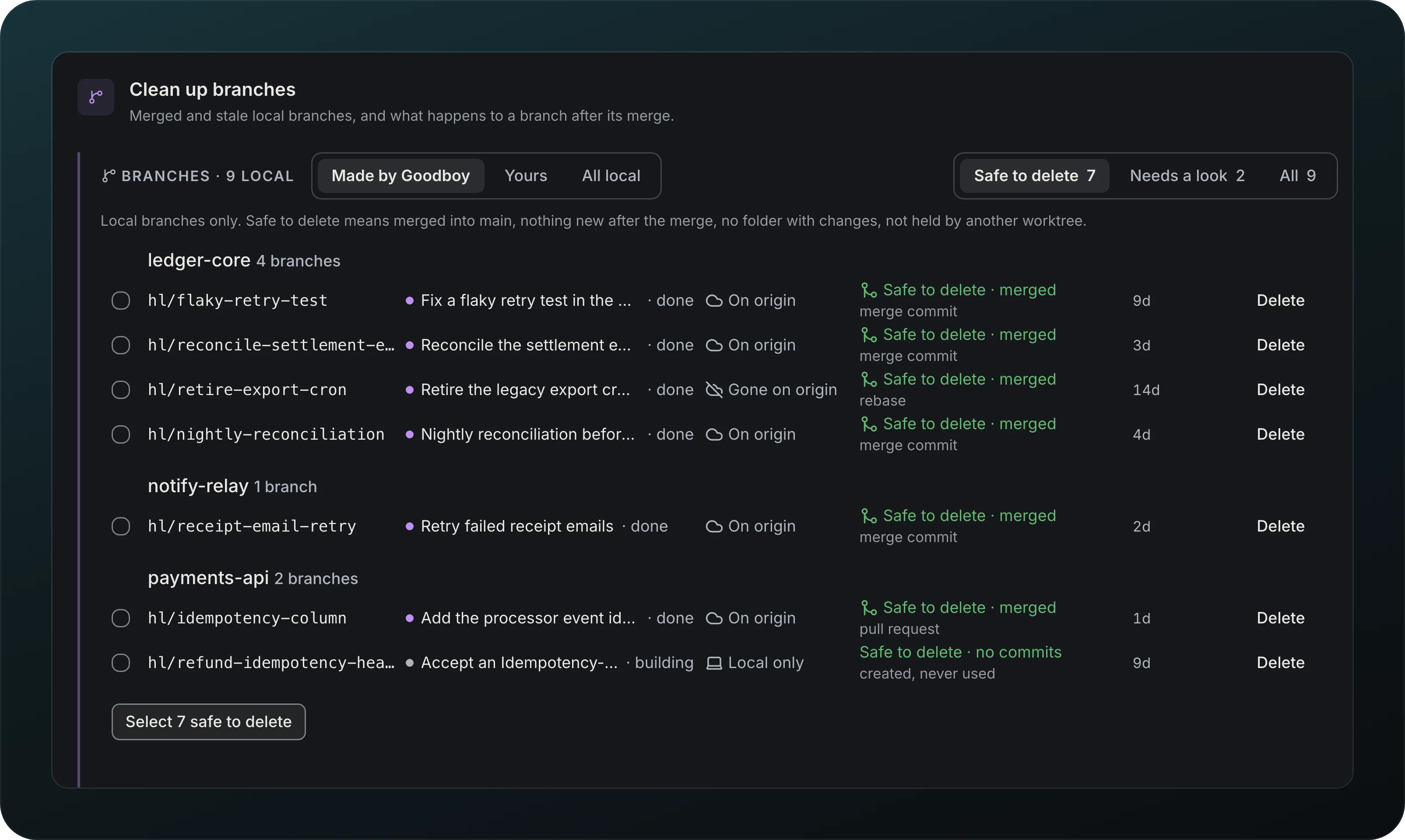Screen dimensions: 1405x840
Task: Select the hl/reconcile-settlement branch checkbox
Action: [x=121, y=345]
